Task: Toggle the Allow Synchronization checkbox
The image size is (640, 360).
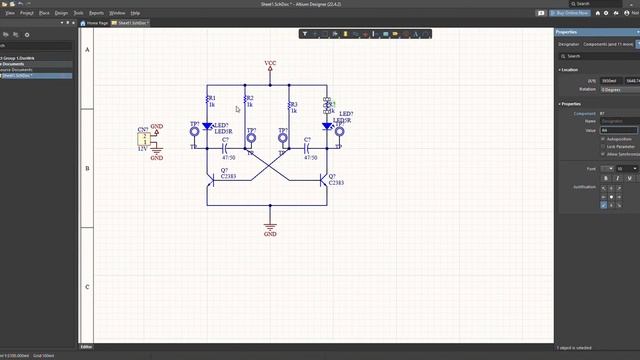Action: coord(603,154)
